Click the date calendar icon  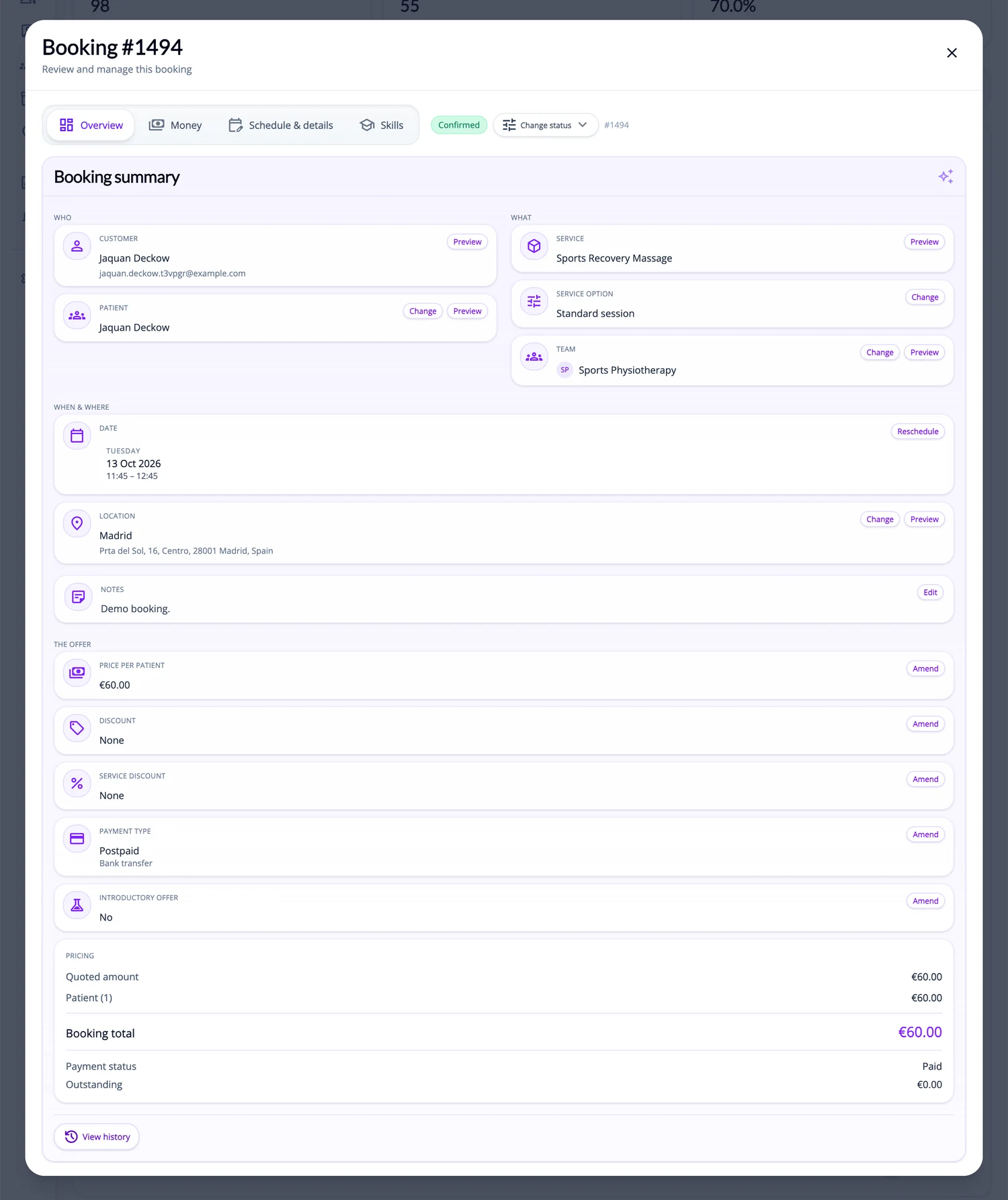[x=77, y=435]
